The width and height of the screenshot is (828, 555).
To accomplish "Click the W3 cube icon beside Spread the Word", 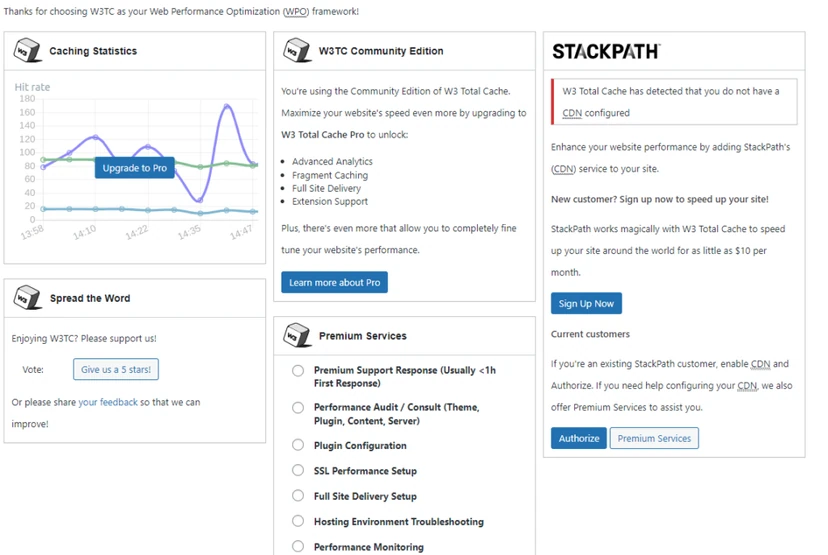I will click(x=27, y=297).
